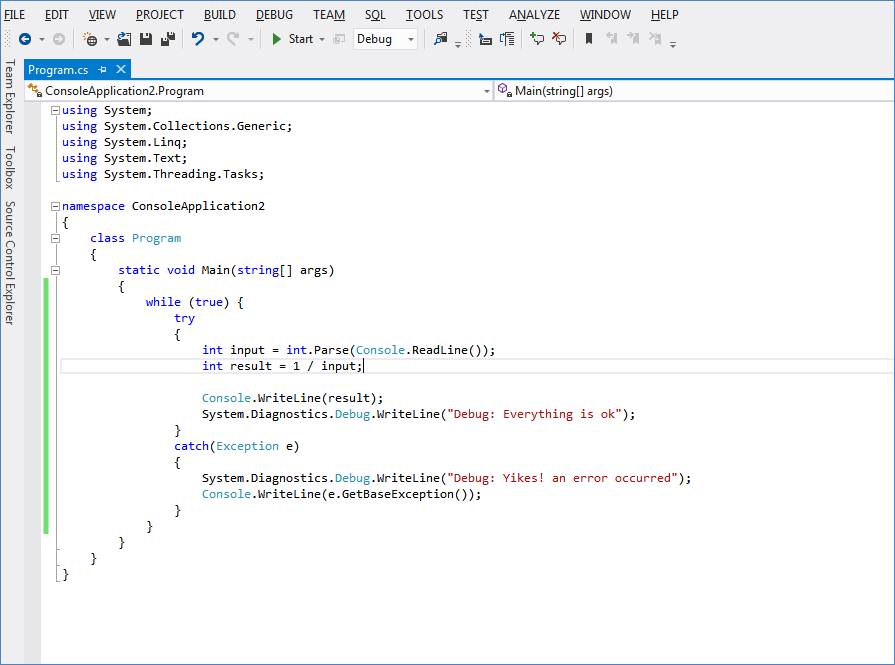Open the PROJECT menu

pos(160,15)
